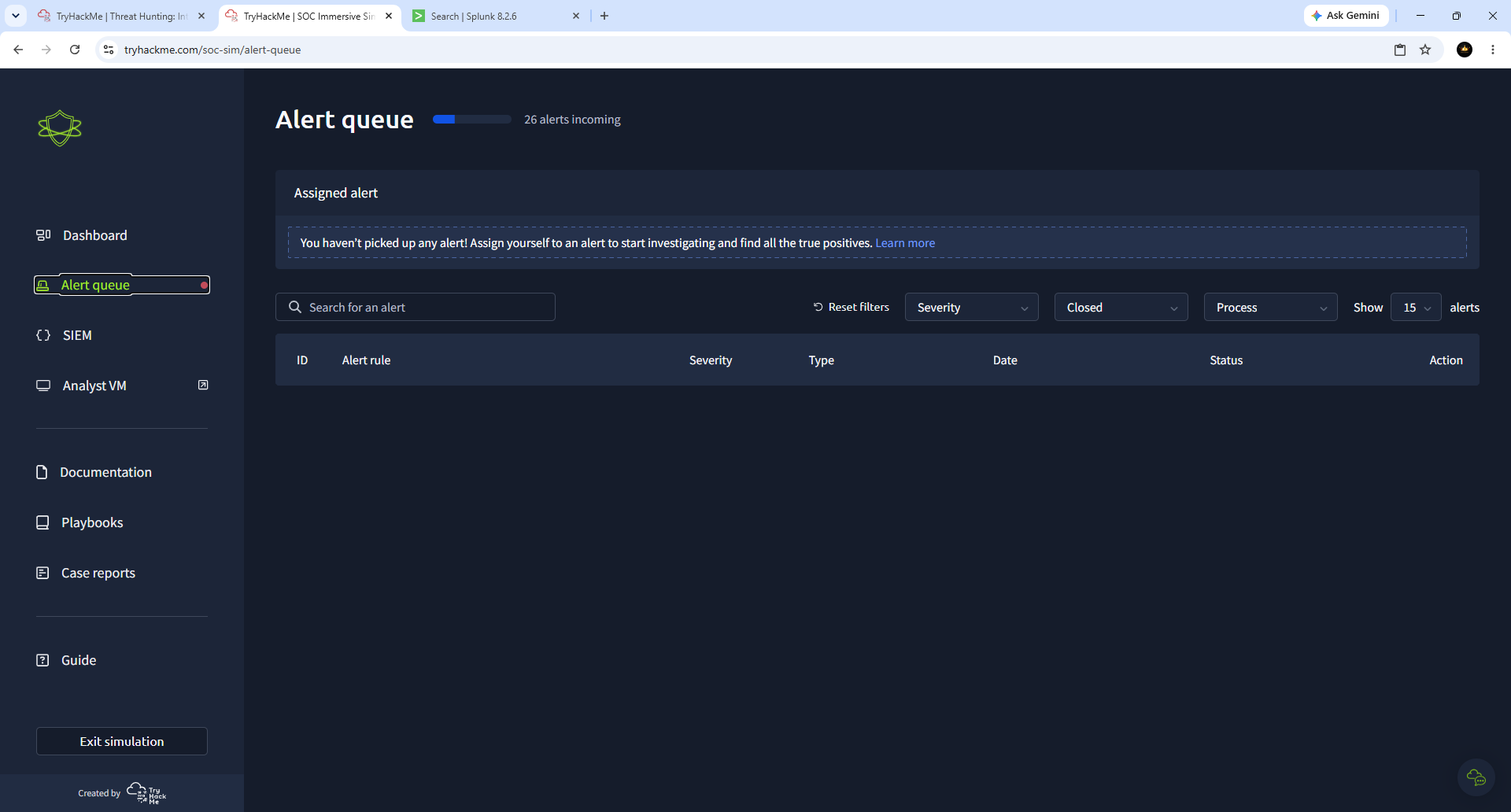Focus the Search for an alert field
The width and height of the screenshot is (1511, 812).
click(416, 307)
